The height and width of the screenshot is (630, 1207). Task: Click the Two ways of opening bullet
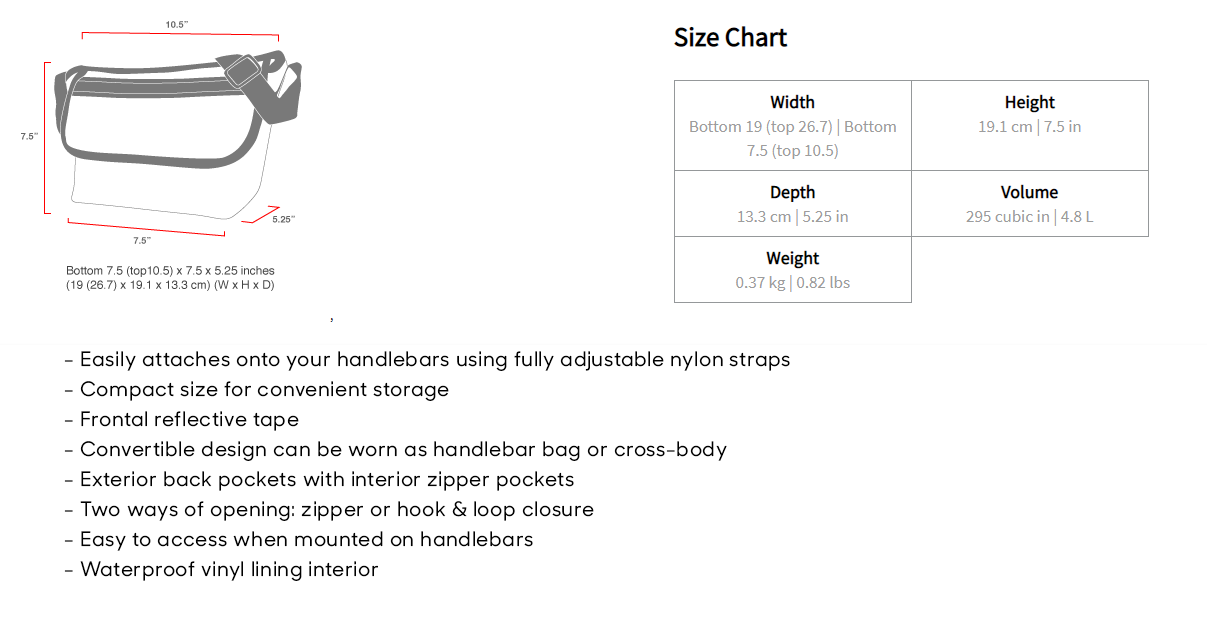coord(329,510)
